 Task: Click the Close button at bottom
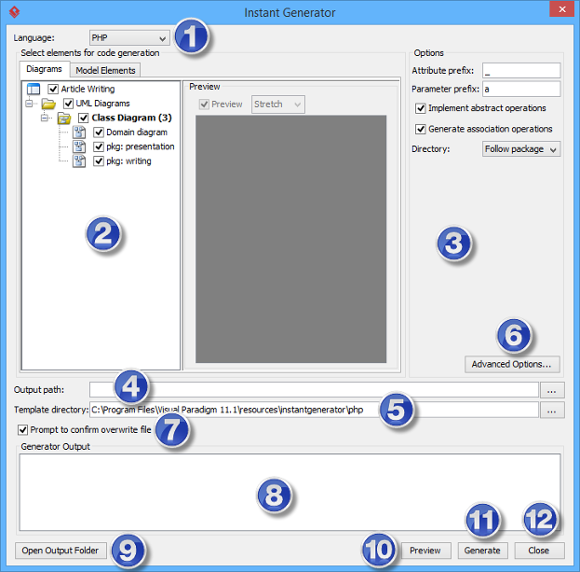click(x=539, y=551)
